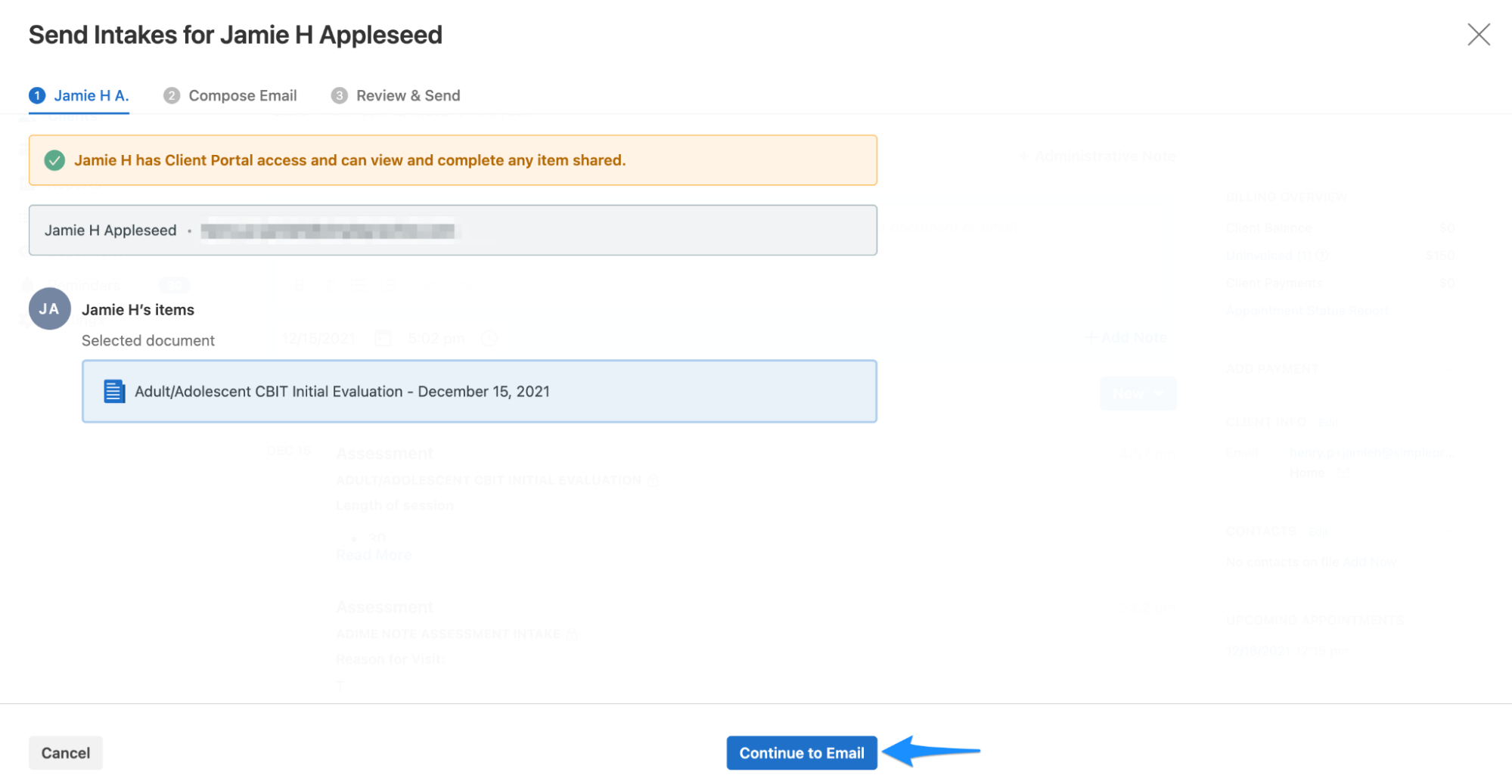Undo the last note edit
The image size is (1512, 784).
(x=430, y=285)
